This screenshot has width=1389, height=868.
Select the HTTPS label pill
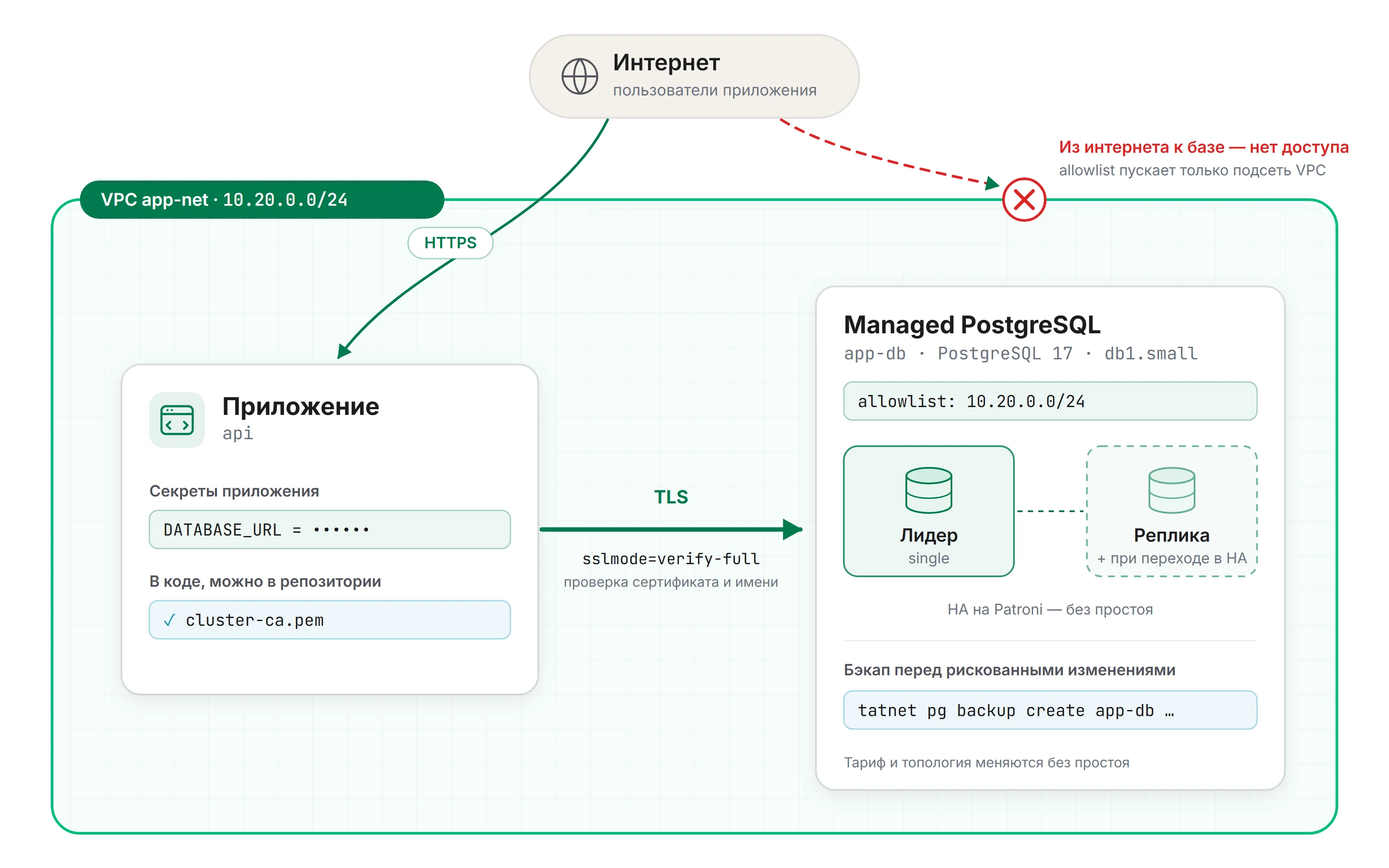point(450,243)
